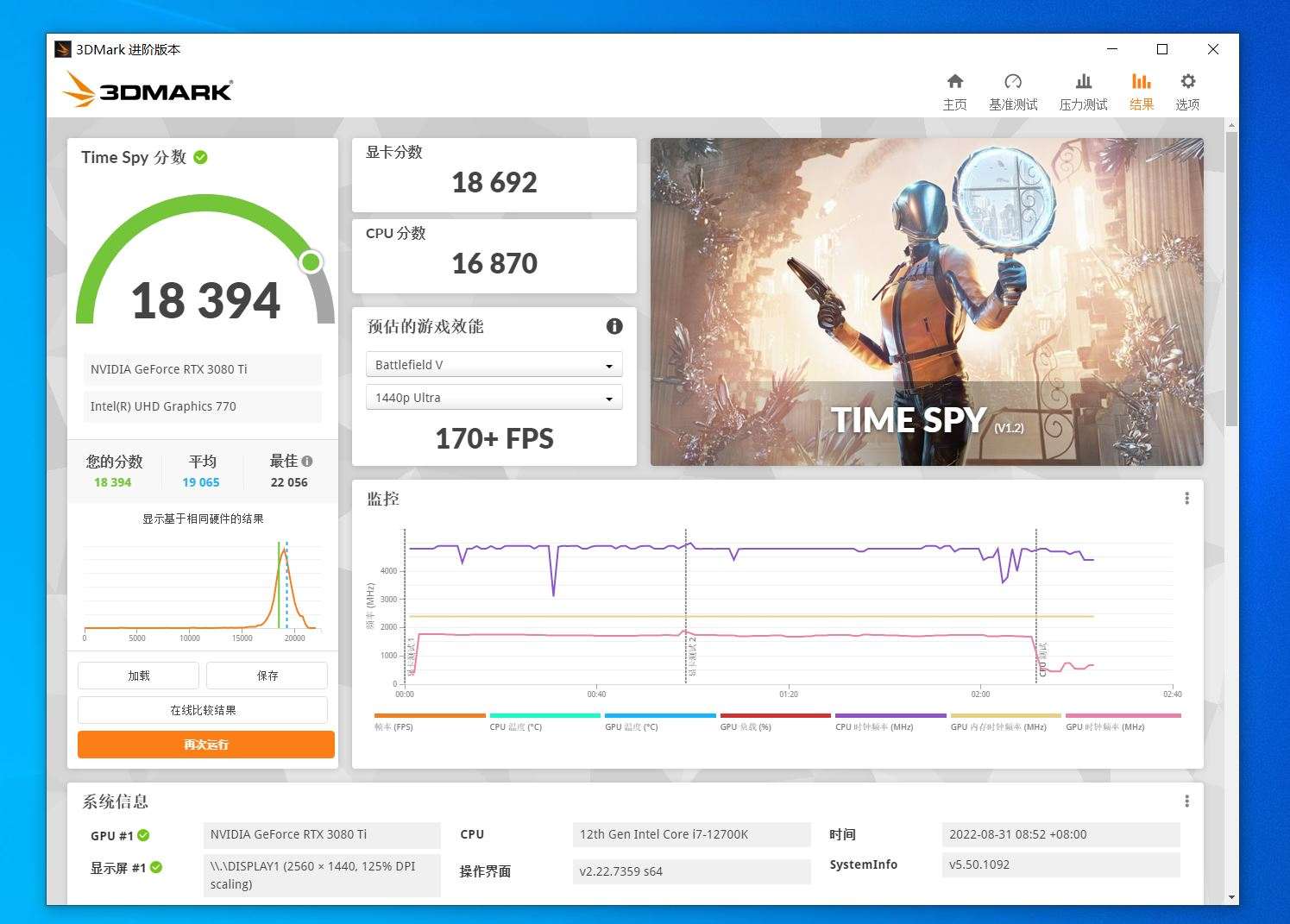Click the 3DMark logo in the header

pyautogui.click(x=148, y=89)
